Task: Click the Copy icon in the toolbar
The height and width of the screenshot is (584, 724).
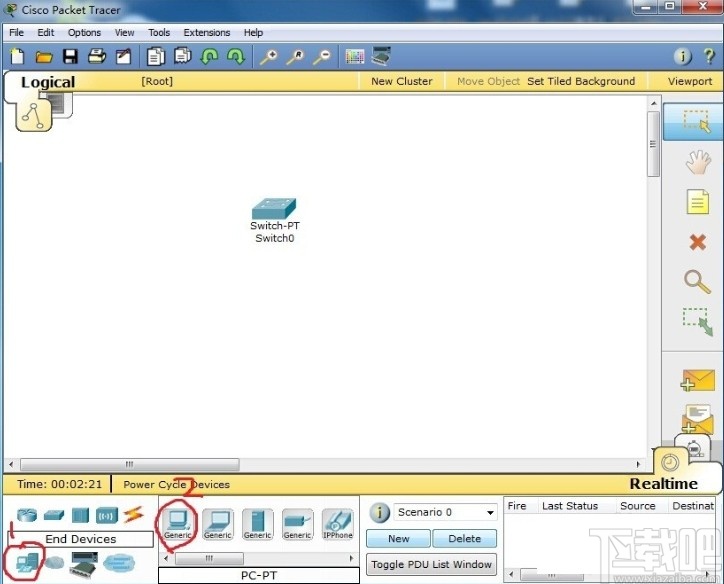Action: tap(156, 56)
